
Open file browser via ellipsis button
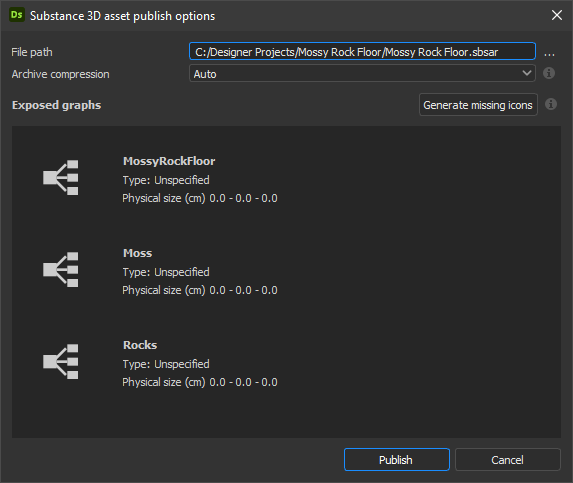pyautogui.click(x=549, y=54)
